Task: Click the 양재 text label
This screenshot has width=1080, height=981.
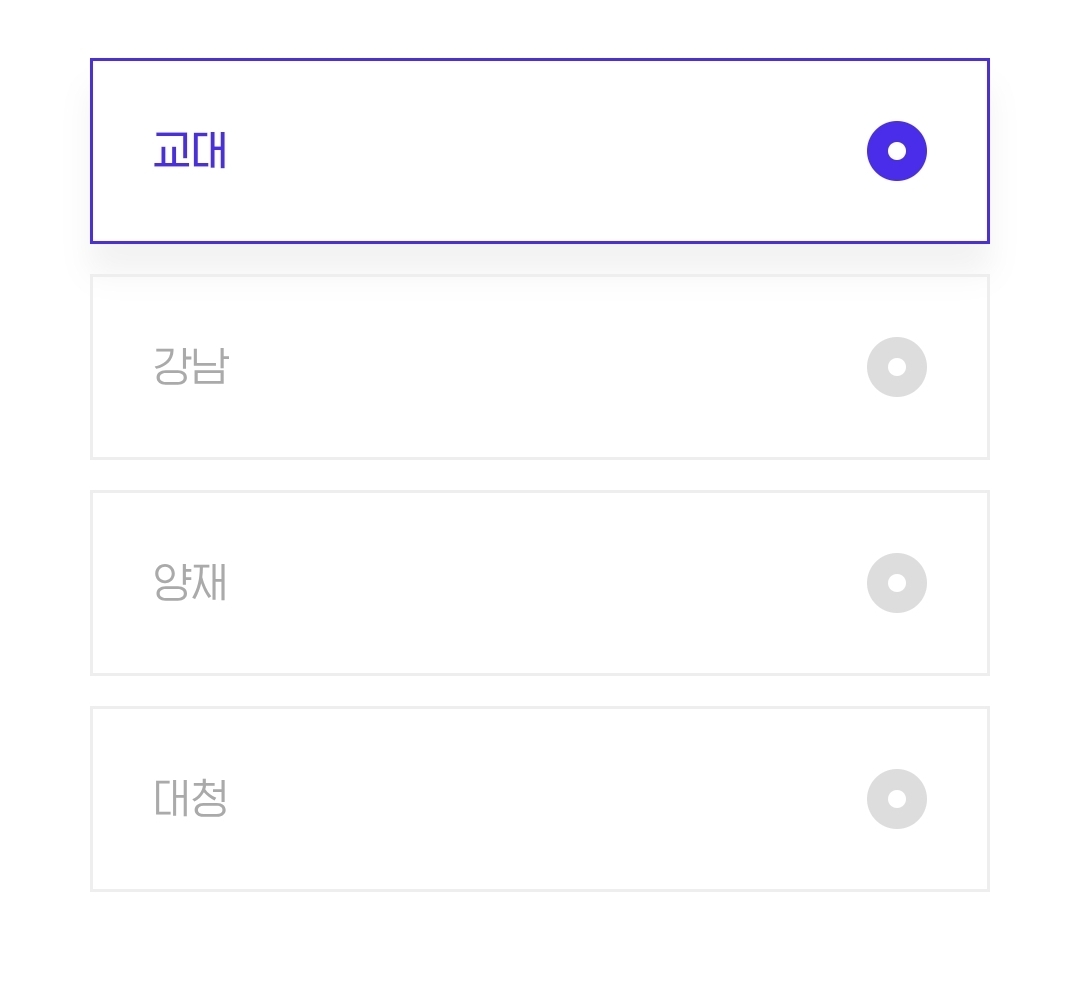Action: pos(191,583)
